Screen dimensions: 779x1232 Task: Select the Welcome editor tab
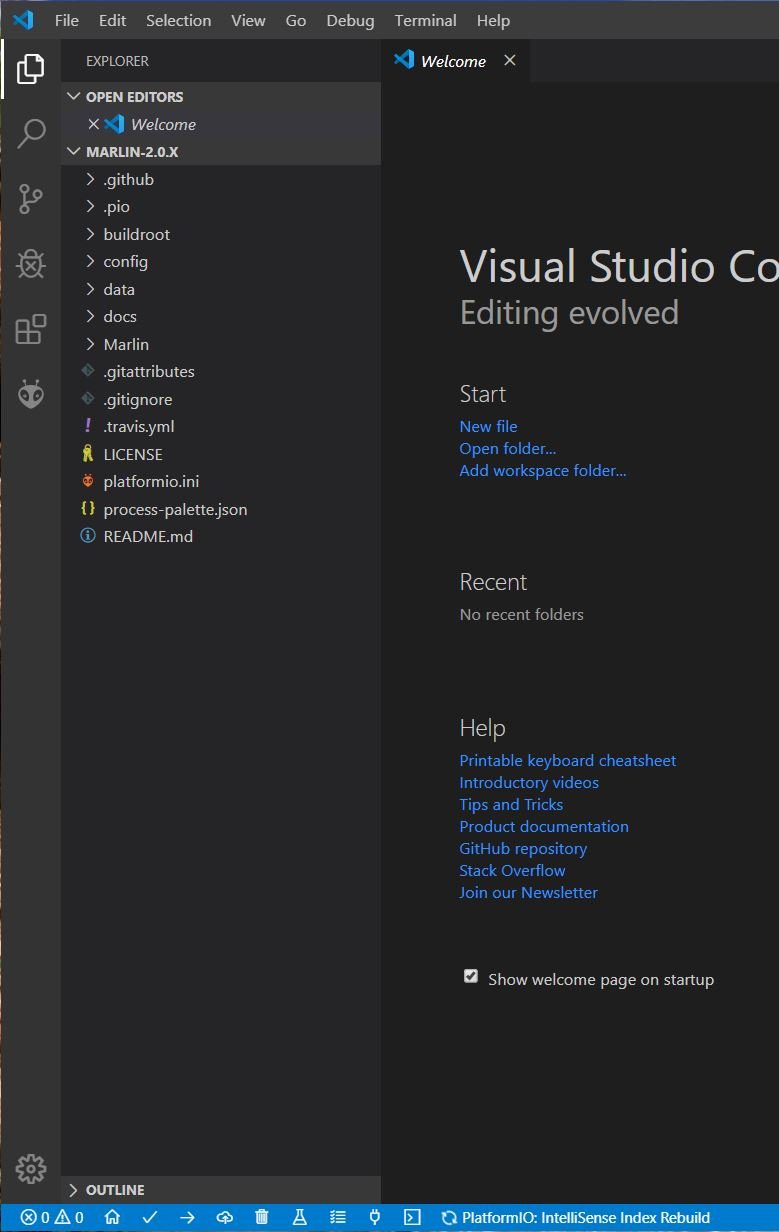[x=455, y=61]
